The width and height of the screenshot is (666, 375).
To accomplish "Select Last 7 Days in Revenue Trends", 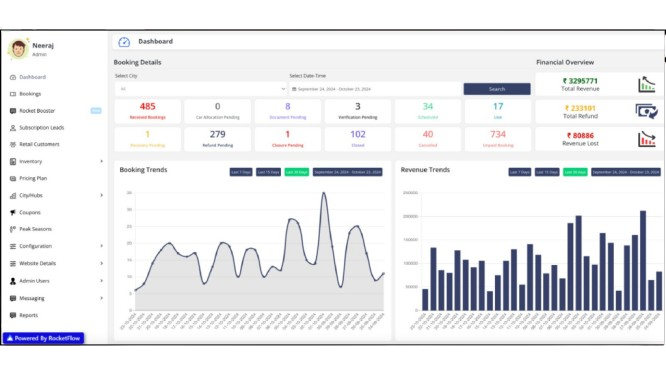I will 520,172.
